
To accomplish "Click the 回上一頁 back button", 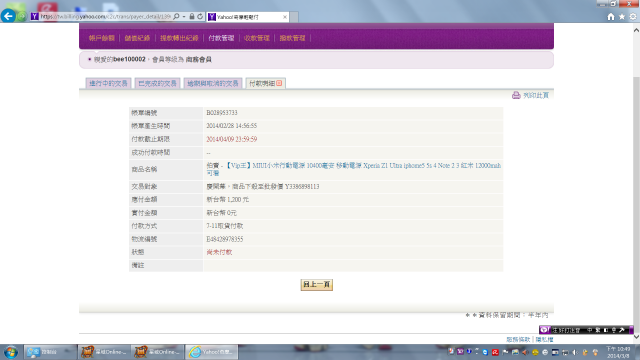I will [x=317, y=284].
